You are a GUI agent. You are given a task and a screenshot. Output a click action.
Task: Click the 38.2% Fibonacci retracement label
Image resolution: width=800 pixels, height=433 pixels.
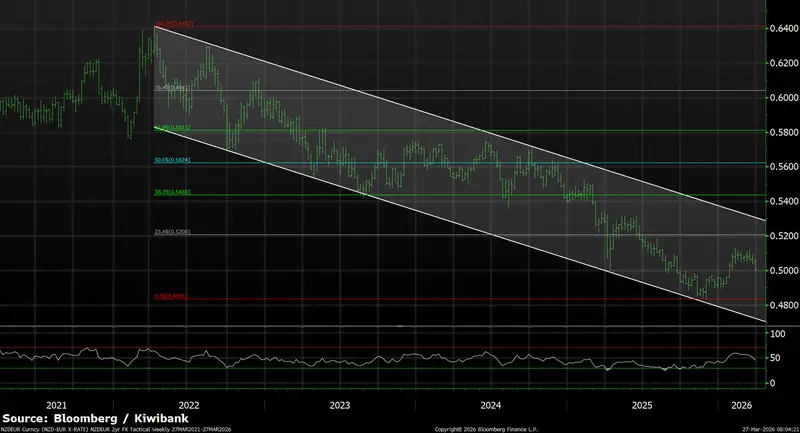pos(172,192)
